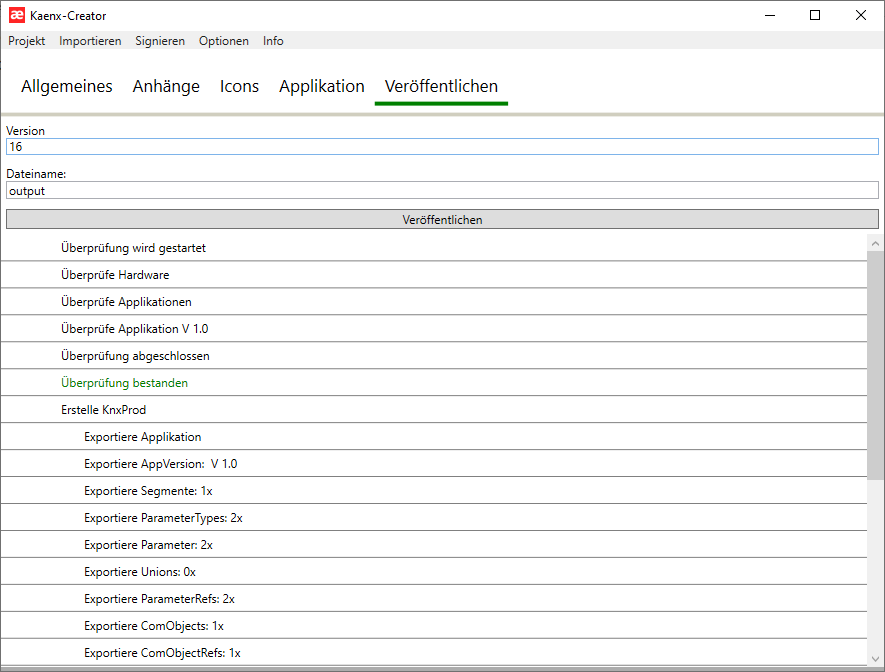Maximize the Kaenx-Creator window

(815, 15)
